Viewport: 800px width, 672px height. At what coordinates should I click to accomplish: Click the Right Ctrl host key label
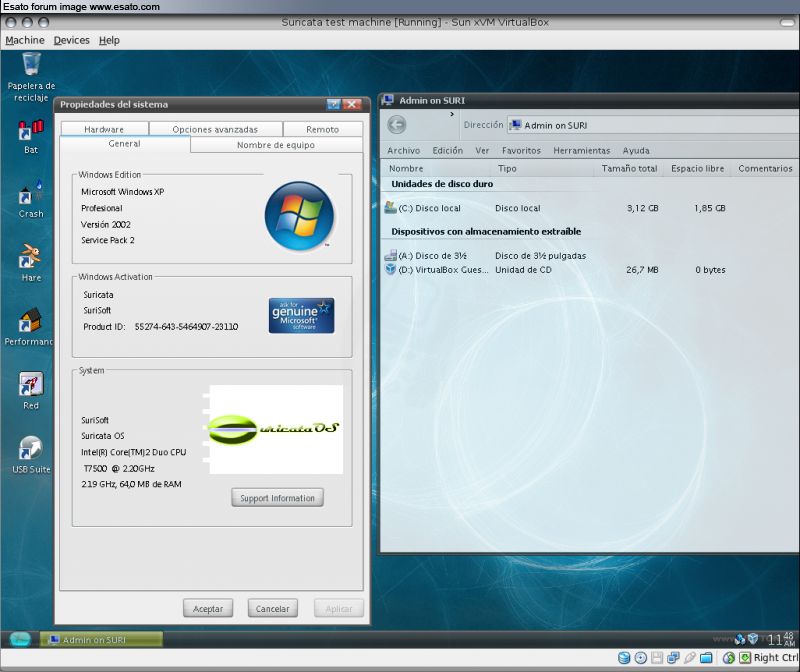click(x=776, y=658)
